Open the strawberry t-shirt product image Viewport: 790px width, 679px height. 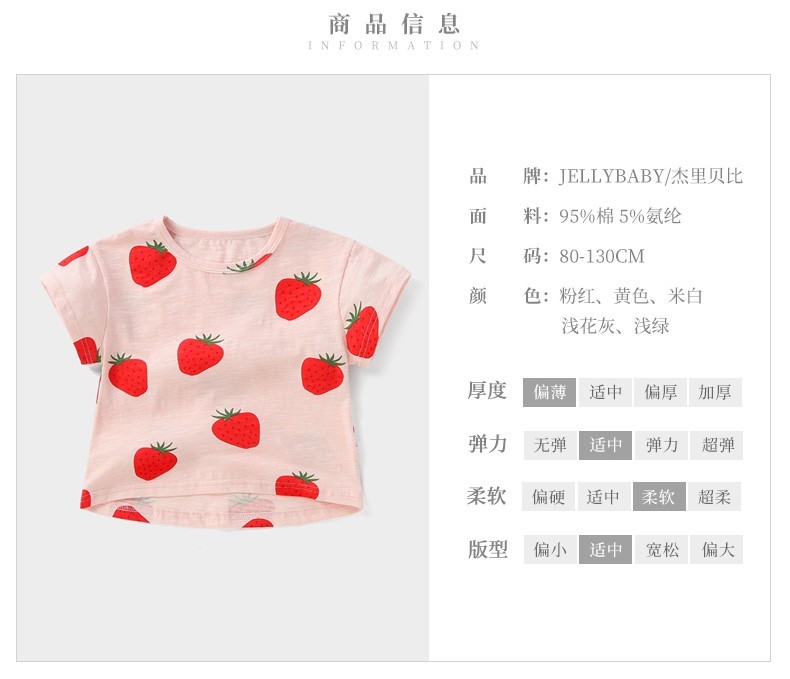[x=226, y=372]
